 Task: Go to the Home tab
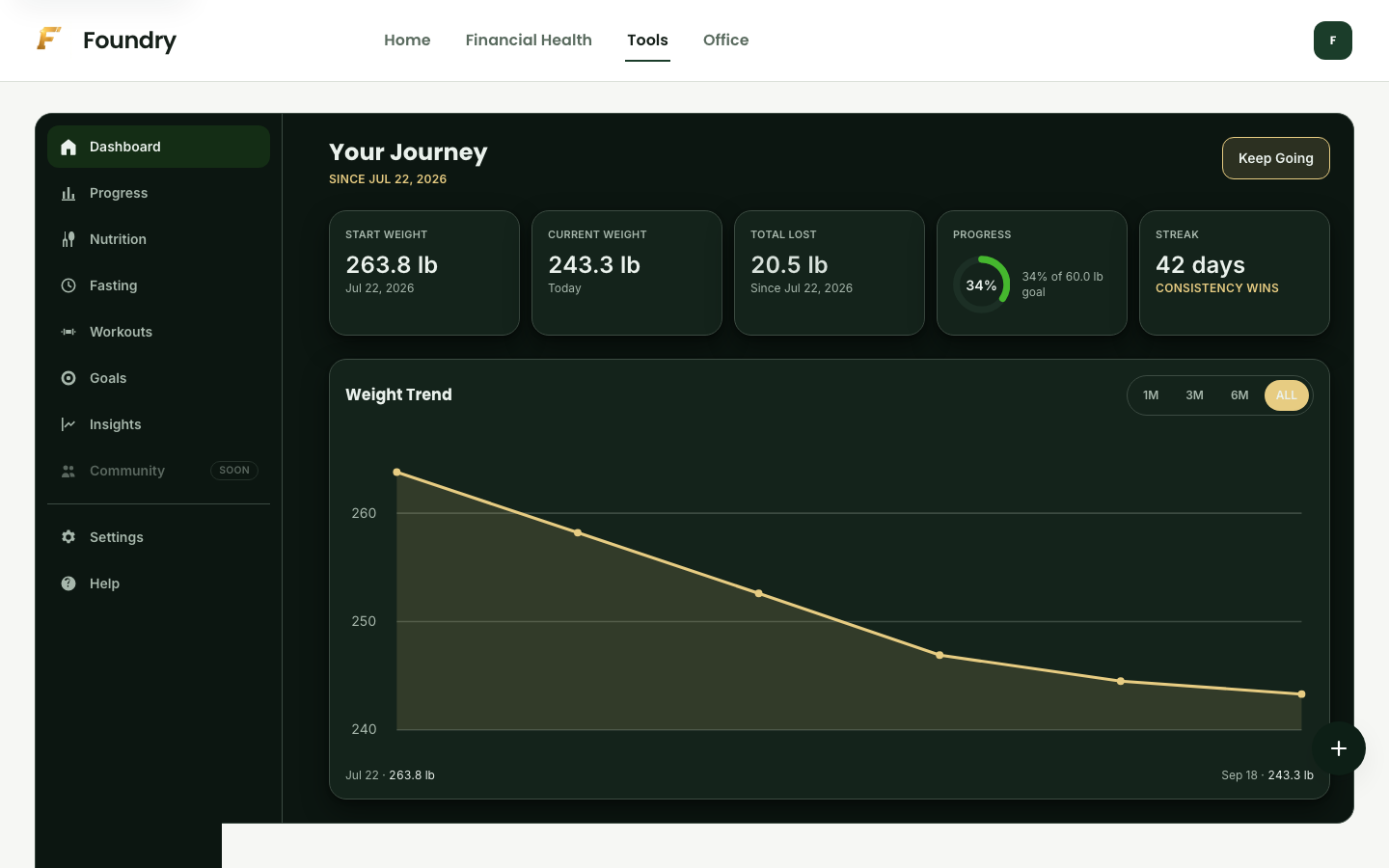click(407, 41)
